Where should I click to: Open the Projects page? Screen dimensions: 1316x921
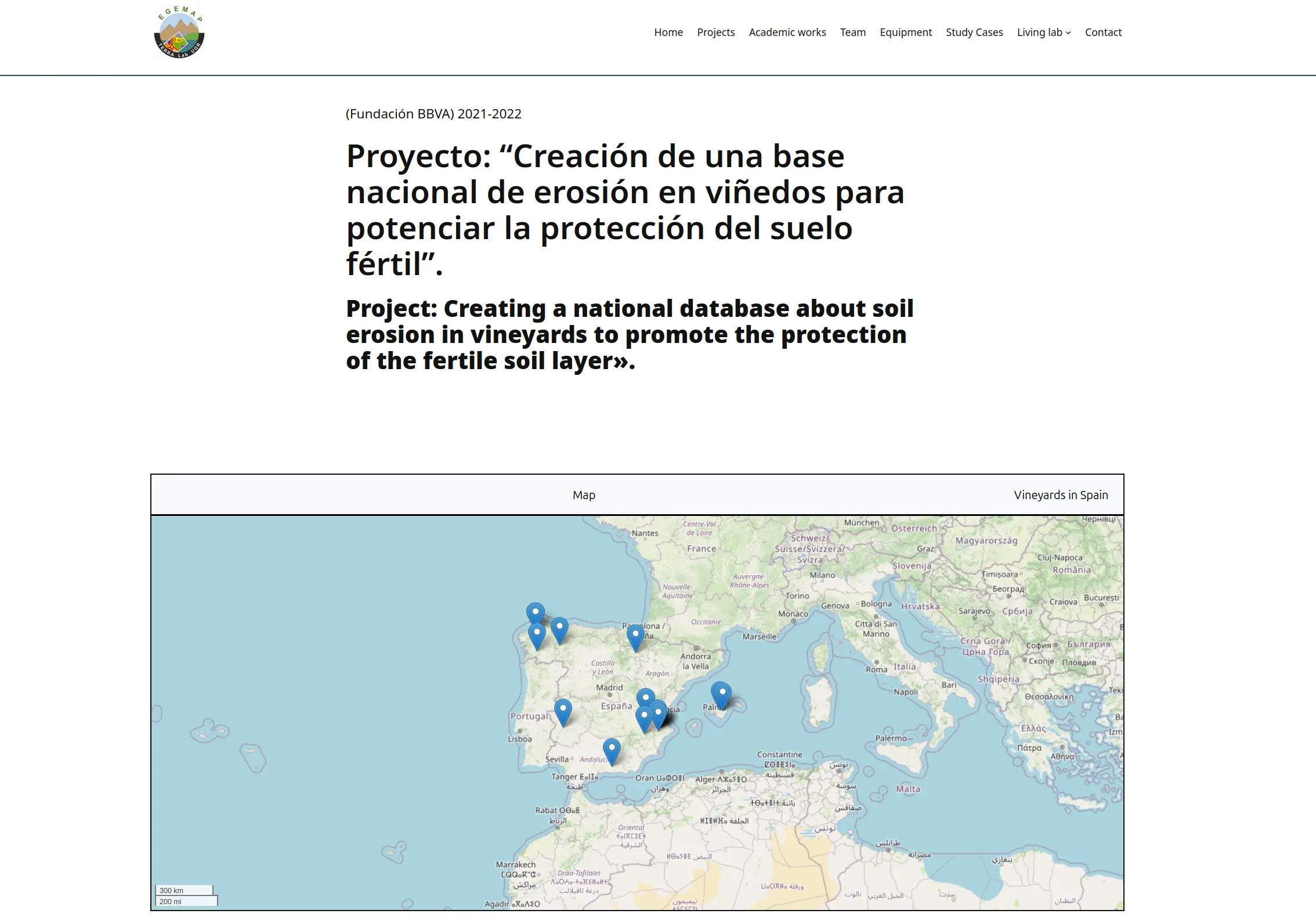tap(715, 32)
